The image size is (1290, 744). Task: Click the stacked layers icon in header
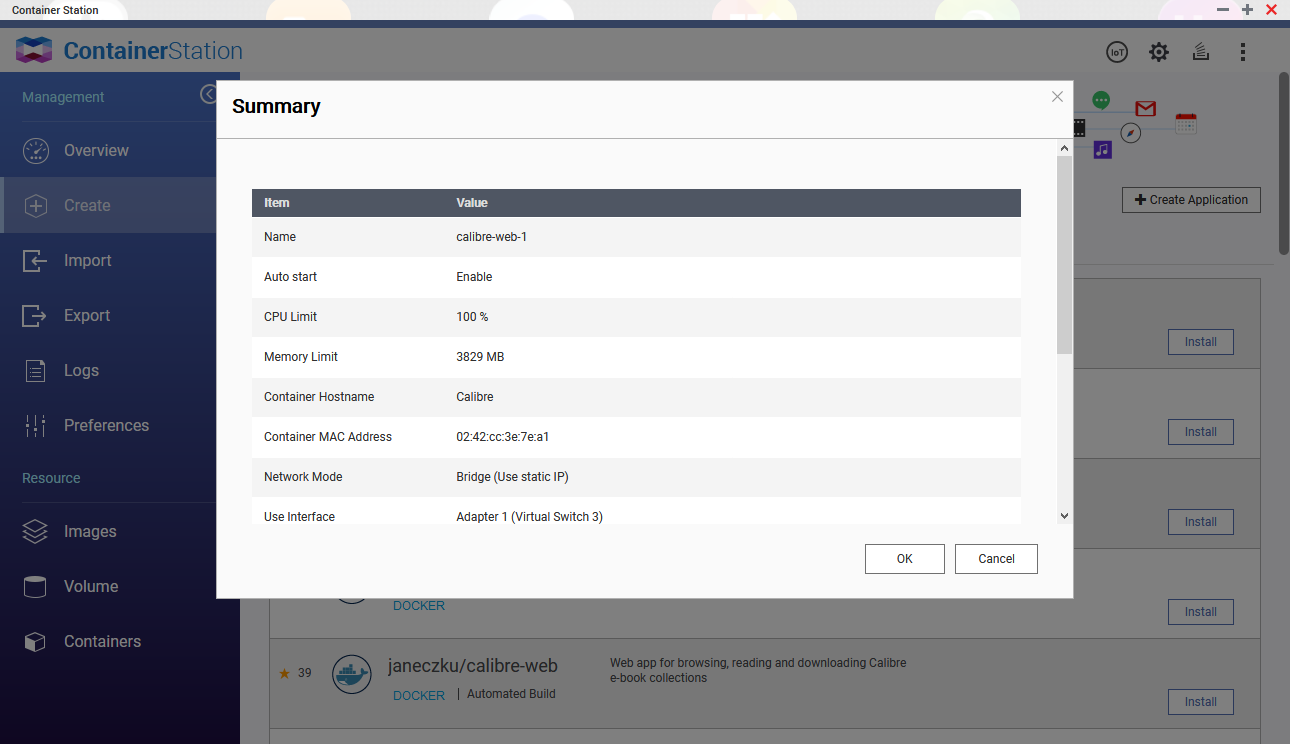point(1201,52)
